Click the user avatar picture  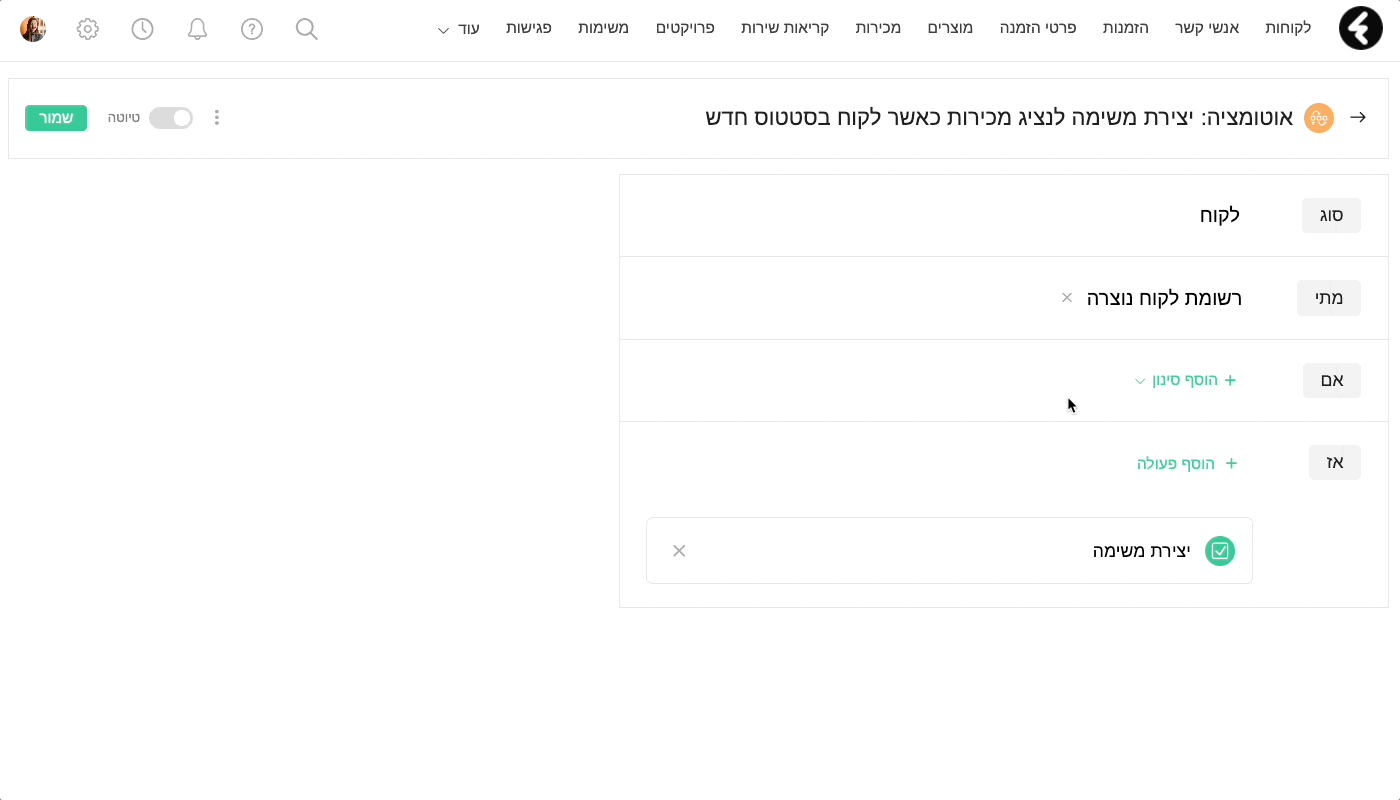33,29
